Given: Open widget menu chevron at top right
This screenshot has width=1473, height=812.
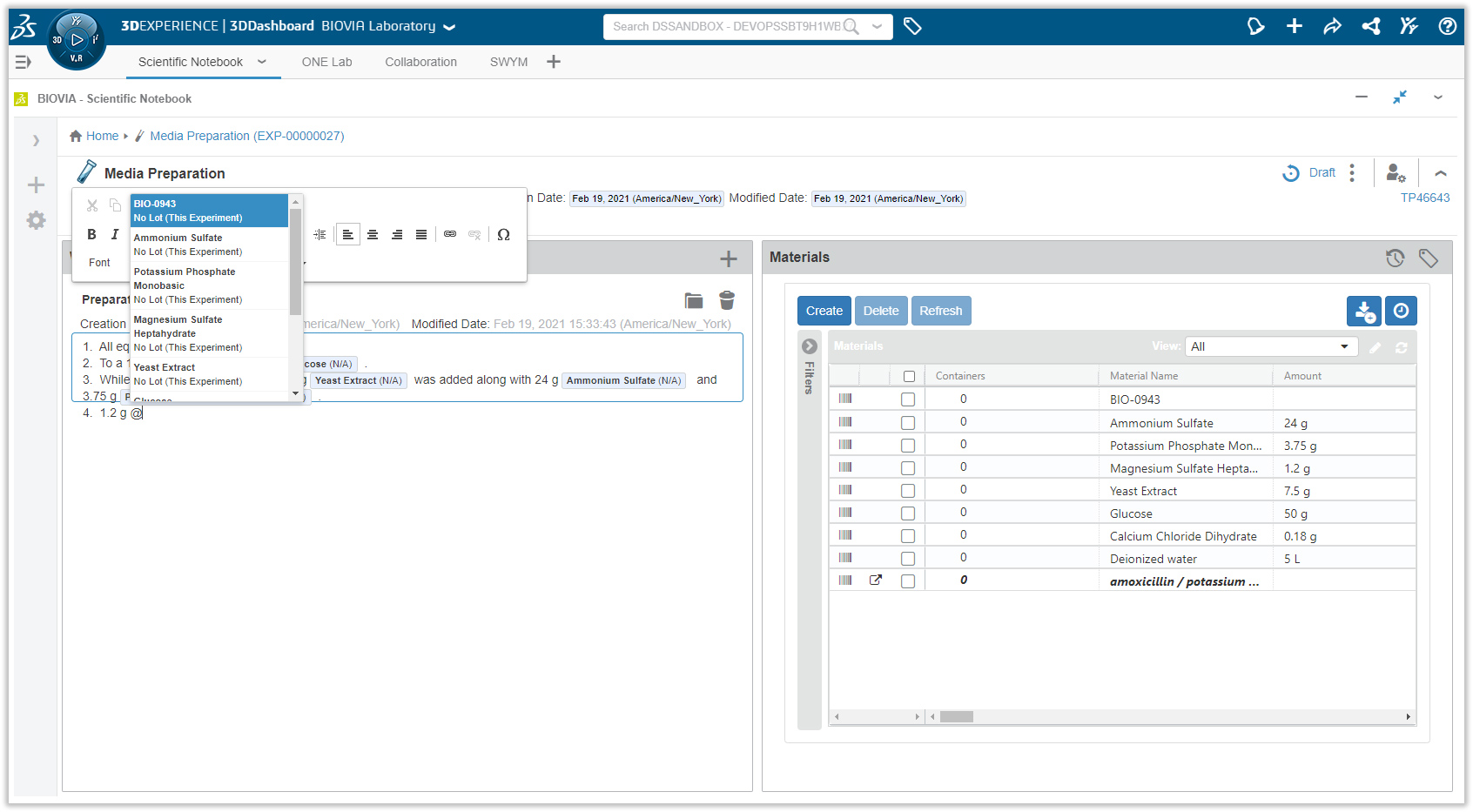Looking at the screenshot, I should click(1438, 97).
